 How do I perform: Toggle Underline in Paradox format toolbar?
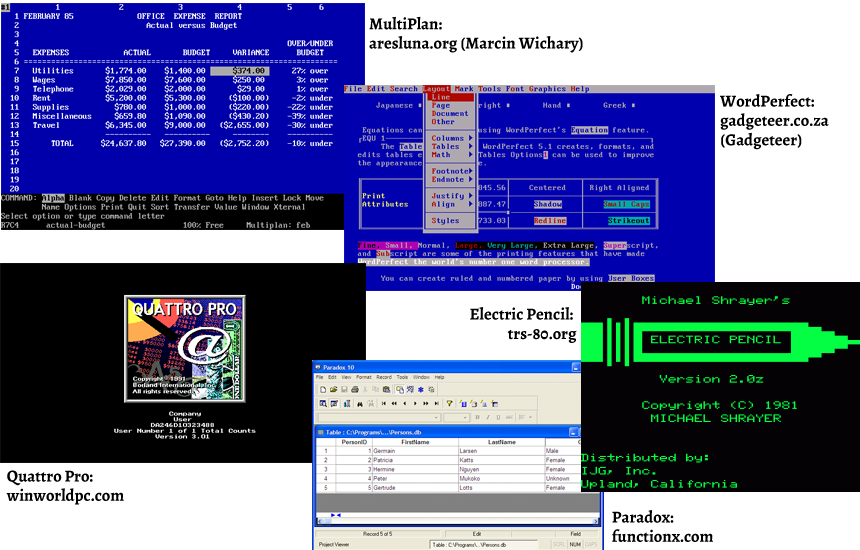[499, 417]
